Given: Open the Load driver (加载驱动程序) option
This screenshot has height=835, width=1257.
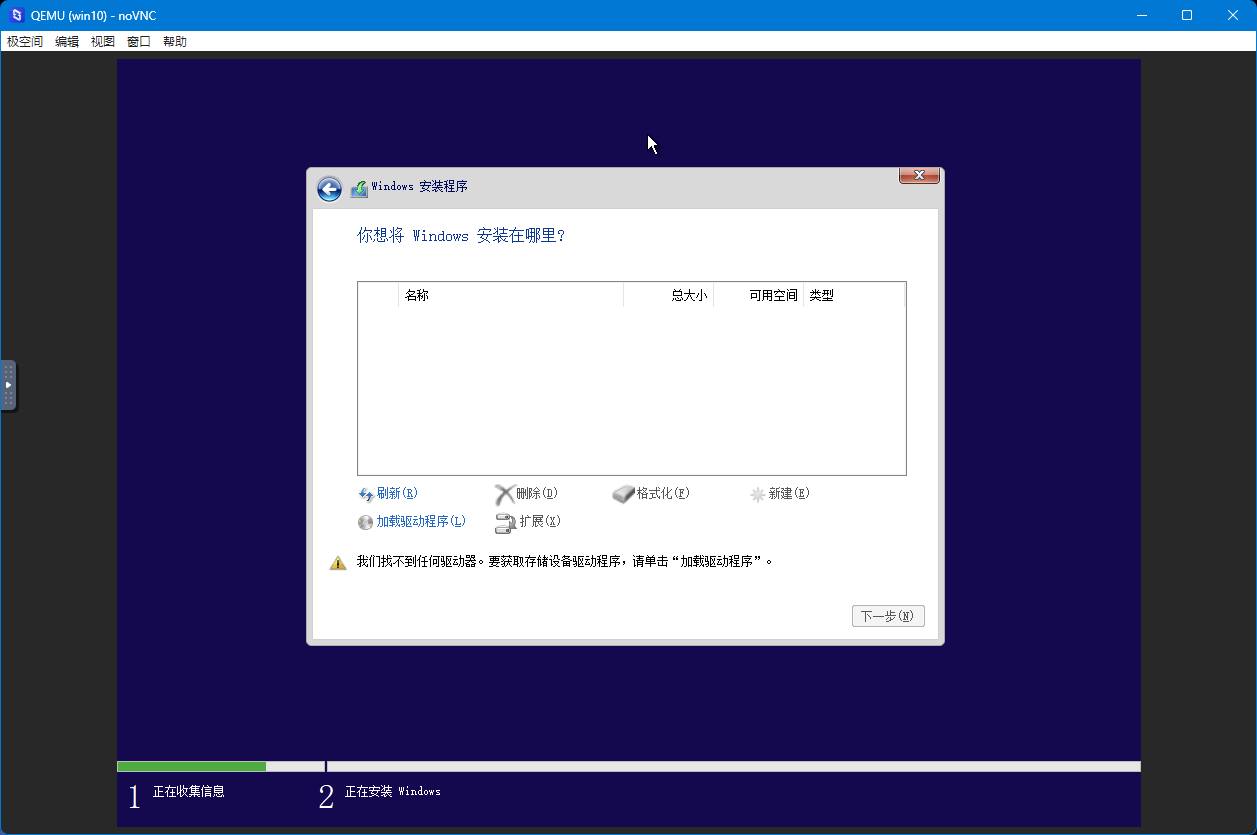Looking at the screenshot, I should [x=365, y=522].
